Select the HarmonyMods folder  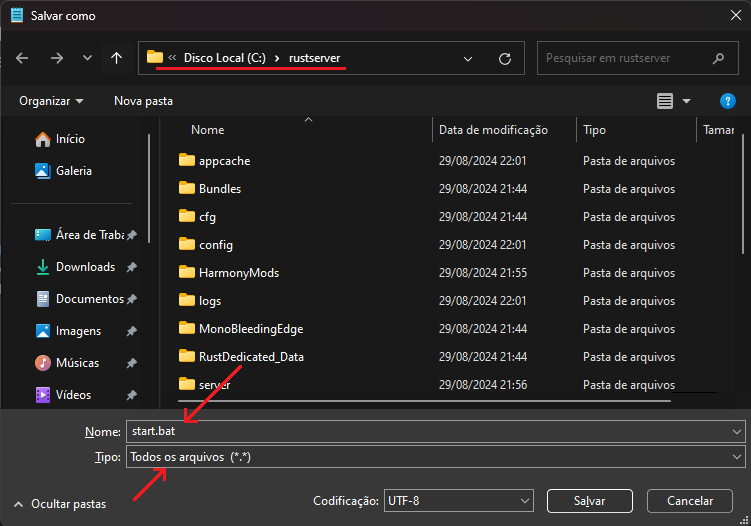click(229, 273)
